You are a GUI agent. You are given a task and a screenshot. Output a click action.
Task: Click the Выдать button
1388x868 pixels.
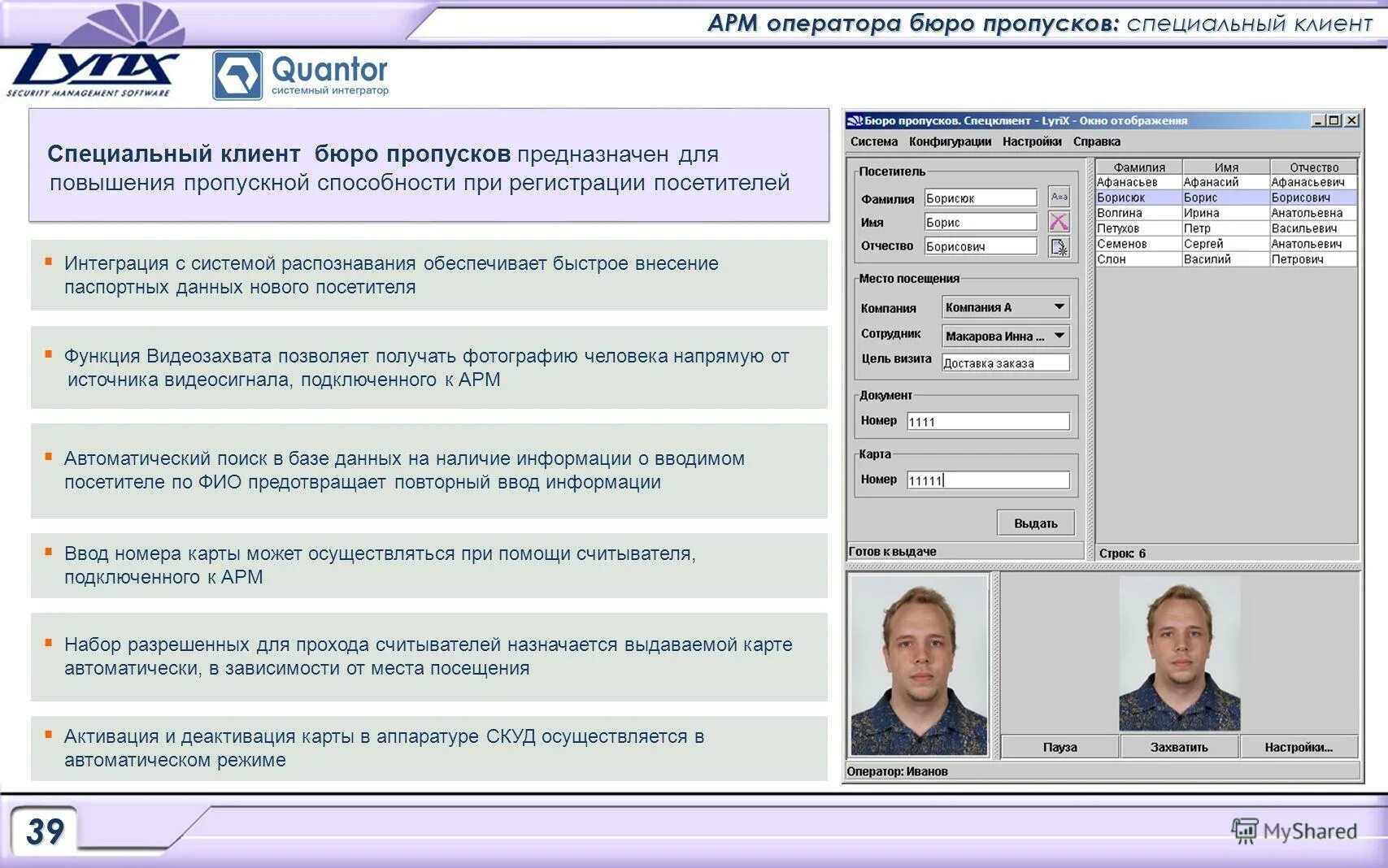(1035, 523)
